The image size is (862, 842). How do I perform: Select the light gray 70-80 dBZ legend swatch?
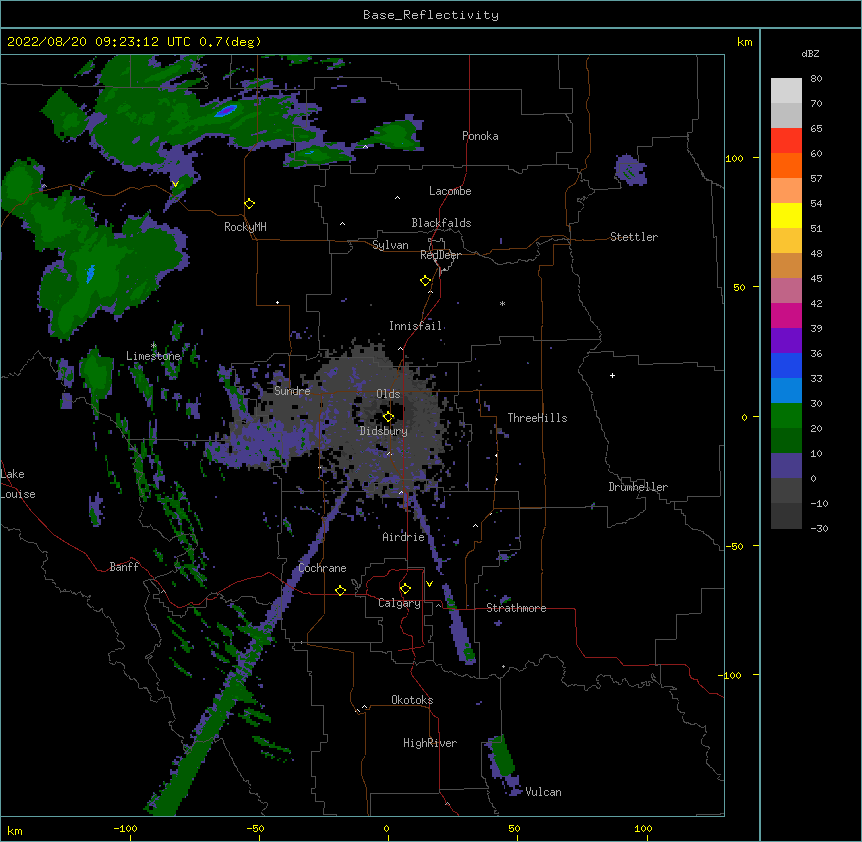point(786,91)
